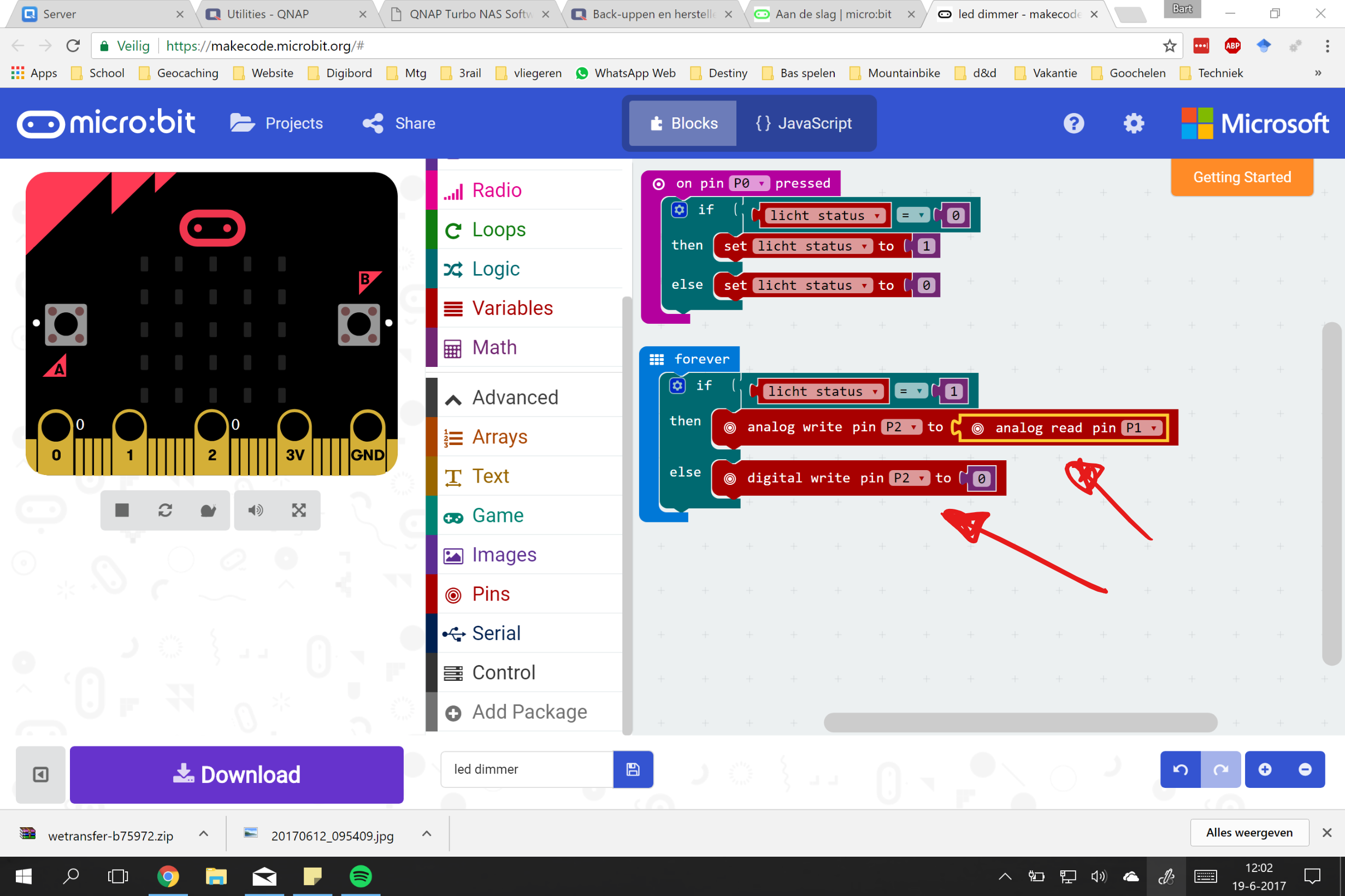Bookmark this page with star icon
The width and height of the screenshot is (1345, 896).
click(x=1170, y=46)
